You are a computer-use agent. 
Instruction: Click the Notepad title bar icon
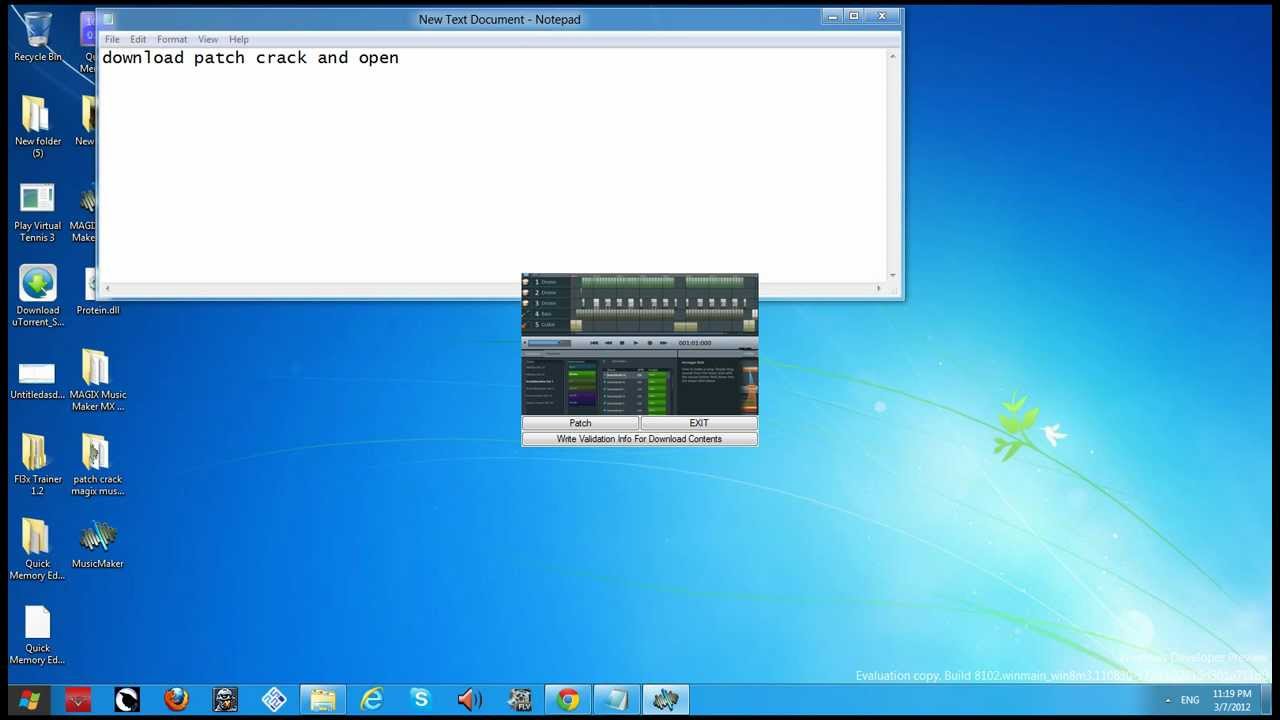click(108, 19)
